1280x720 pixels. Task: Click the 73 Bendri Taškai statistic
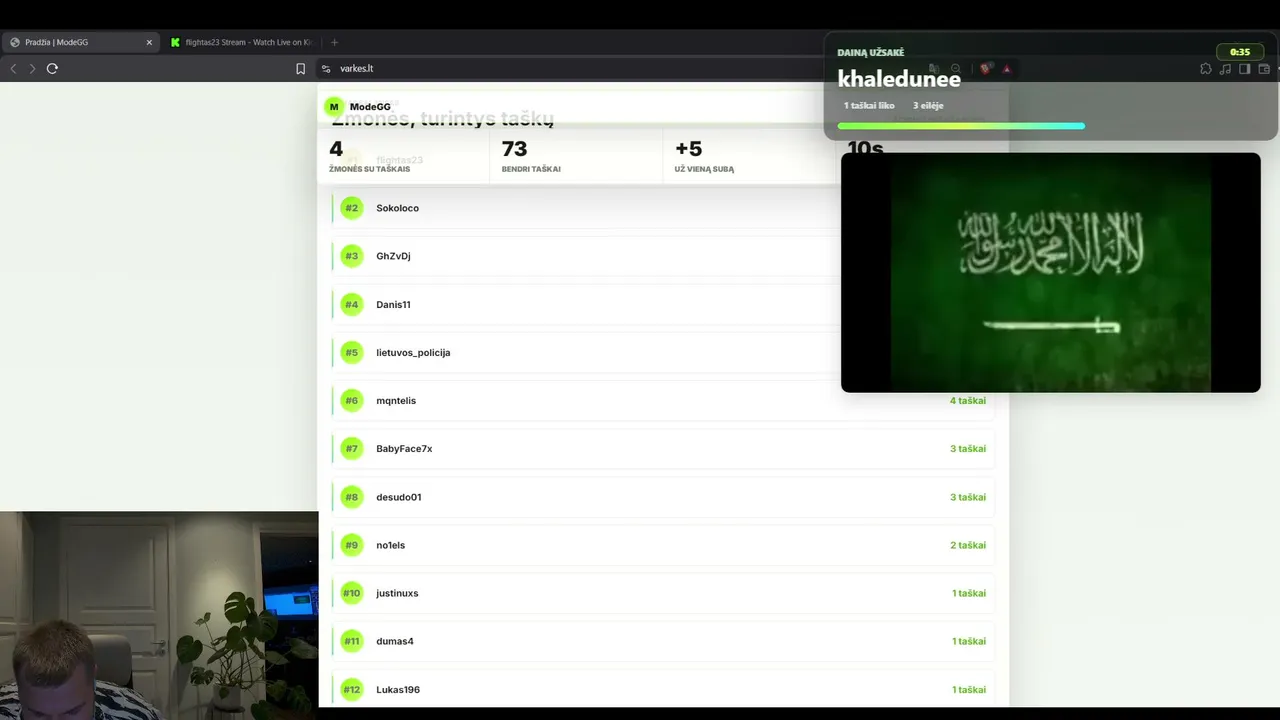[531, 156]
